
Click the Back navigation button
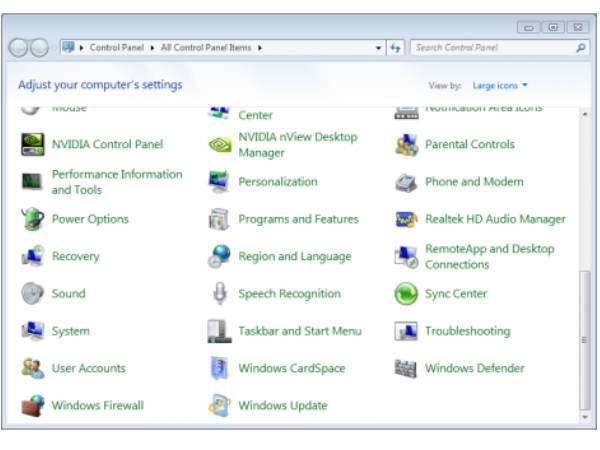pos(18,48)
